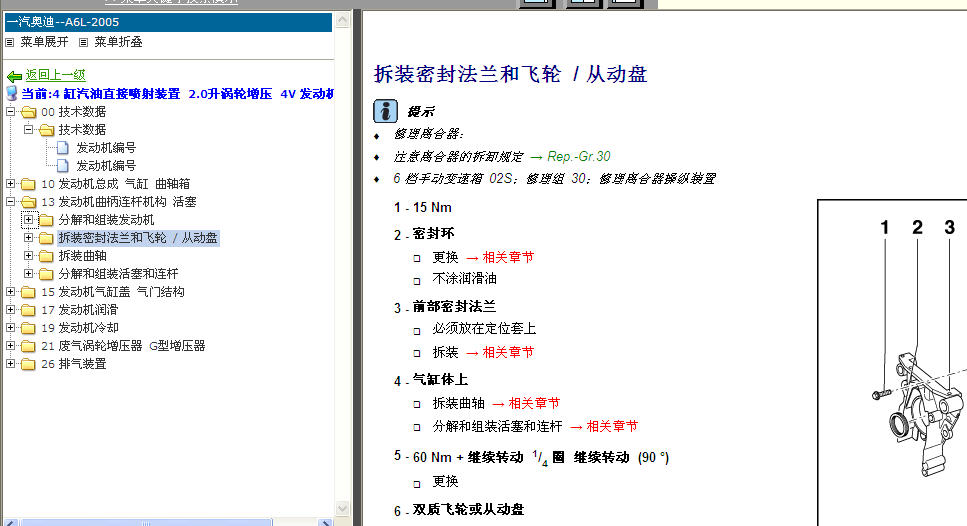Select 分解和组装活塞和连杆 tree item
Viewport: 967px width, 526px height.
(118, 274)
